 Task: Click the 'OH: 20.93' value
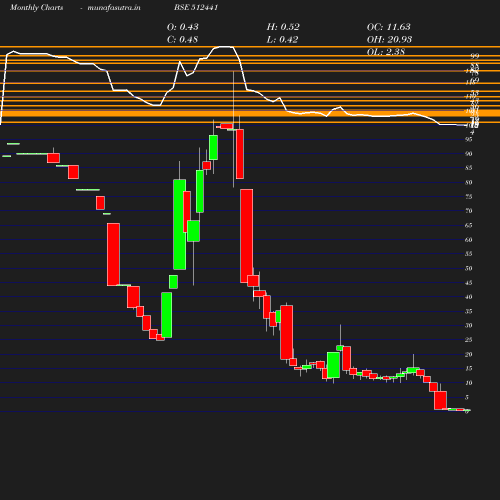389,39
